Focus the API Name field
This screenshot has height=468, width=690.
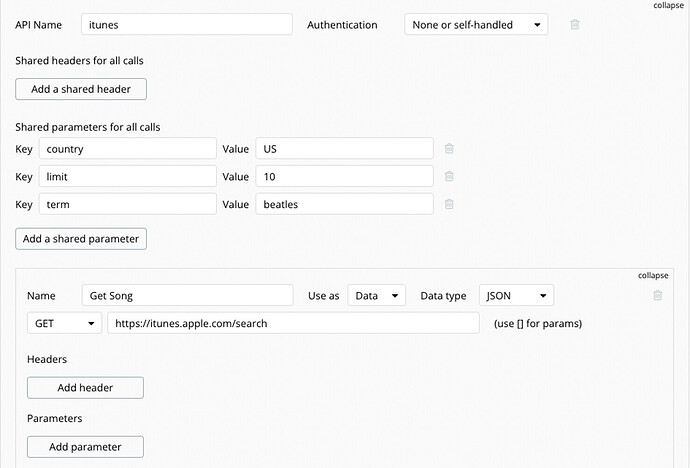coord(186,25)
